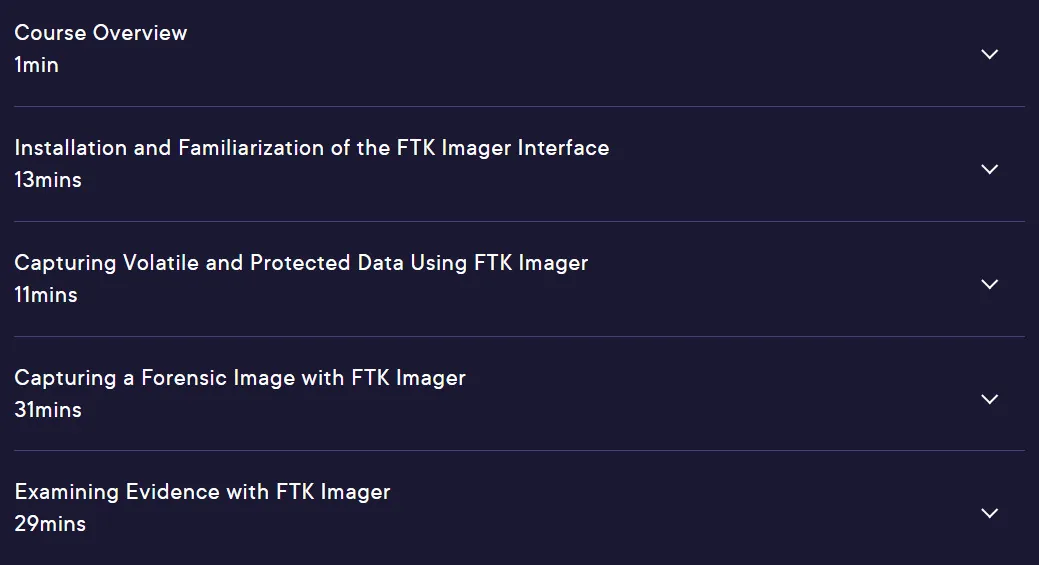The height and width of the screenshot is (565, 1039).
Task: Expand the Examining Evidence with FTK Imager chevron
Action: pos(989,513)
